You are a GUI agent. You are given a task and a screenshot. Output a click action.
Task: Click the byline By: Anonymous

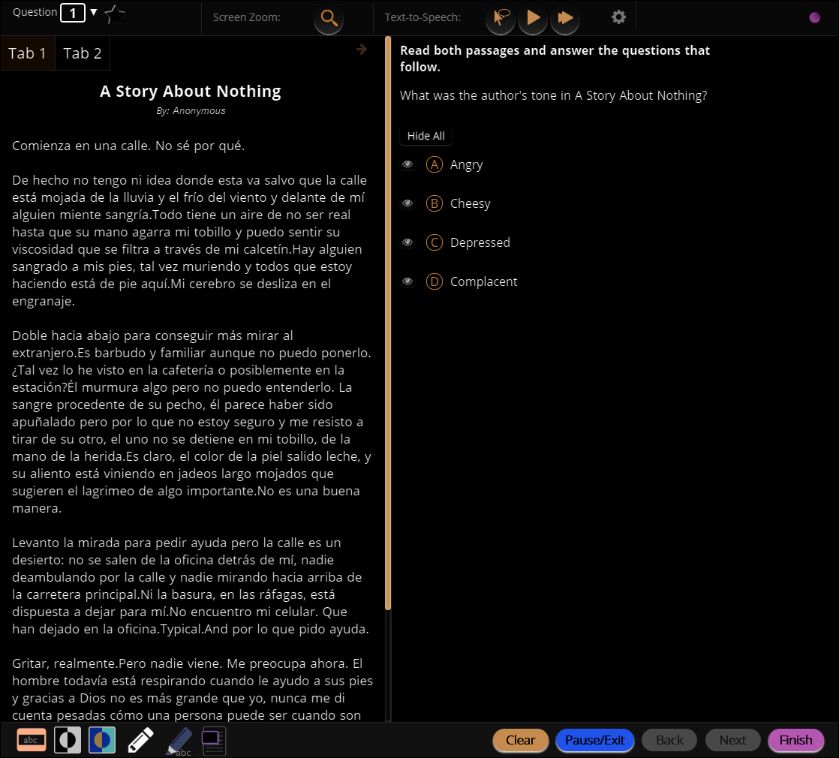point(190,111)
